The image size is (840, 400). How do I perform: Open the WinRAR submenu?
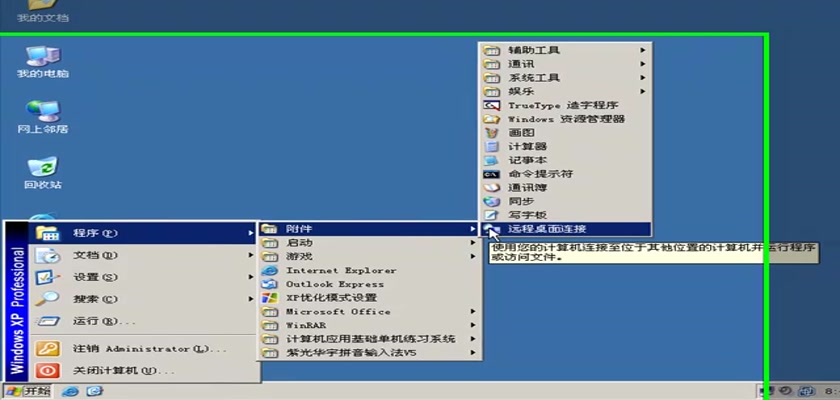pos(370,325)
